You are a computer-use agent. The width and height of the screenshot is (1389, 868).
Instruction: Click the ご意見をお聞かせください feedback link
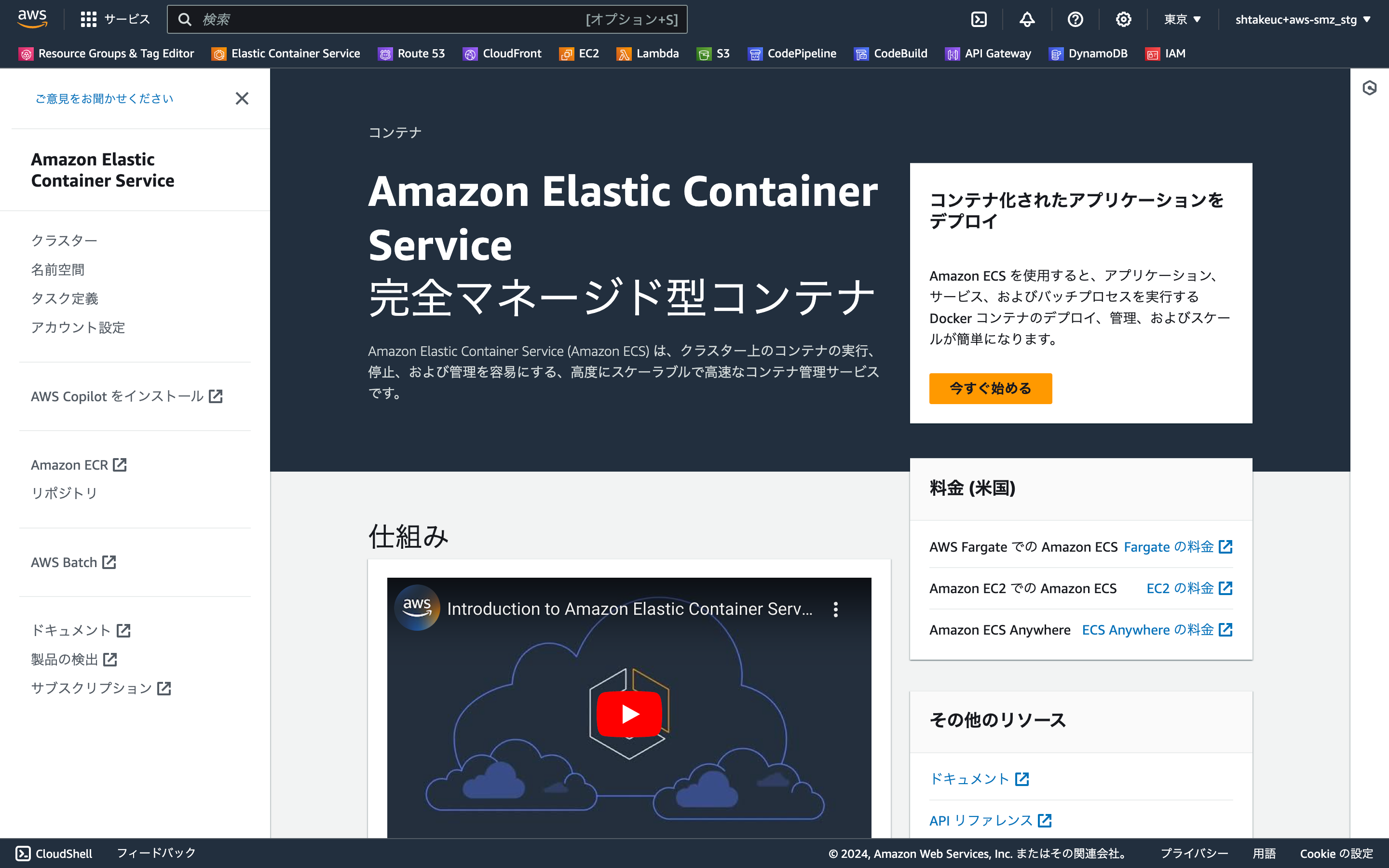click(104, 99)
